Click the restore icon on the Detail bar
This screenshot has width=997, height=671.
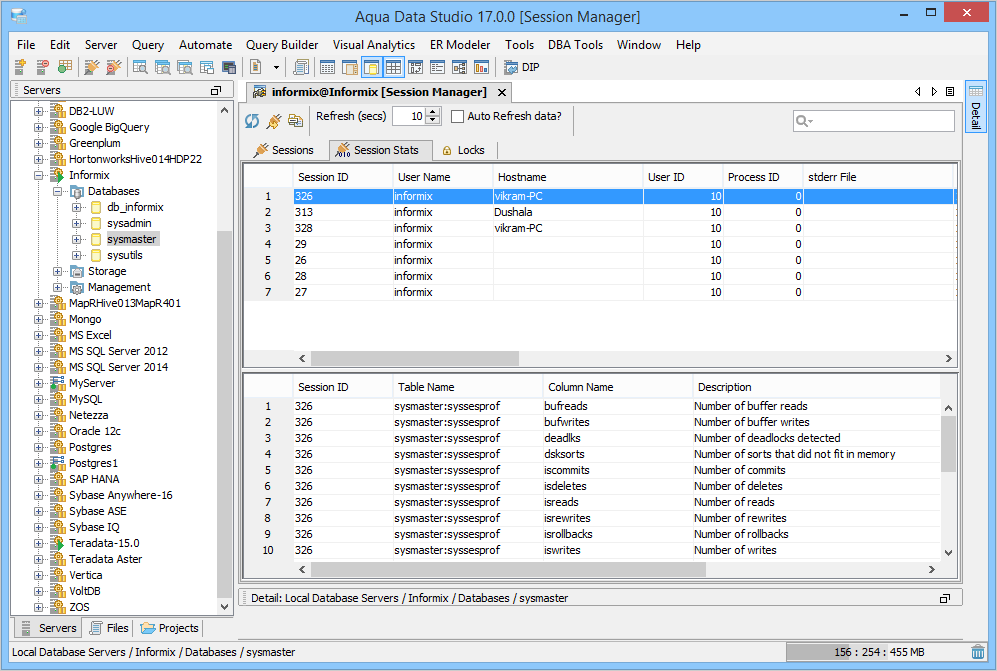[x=945, y=598]
